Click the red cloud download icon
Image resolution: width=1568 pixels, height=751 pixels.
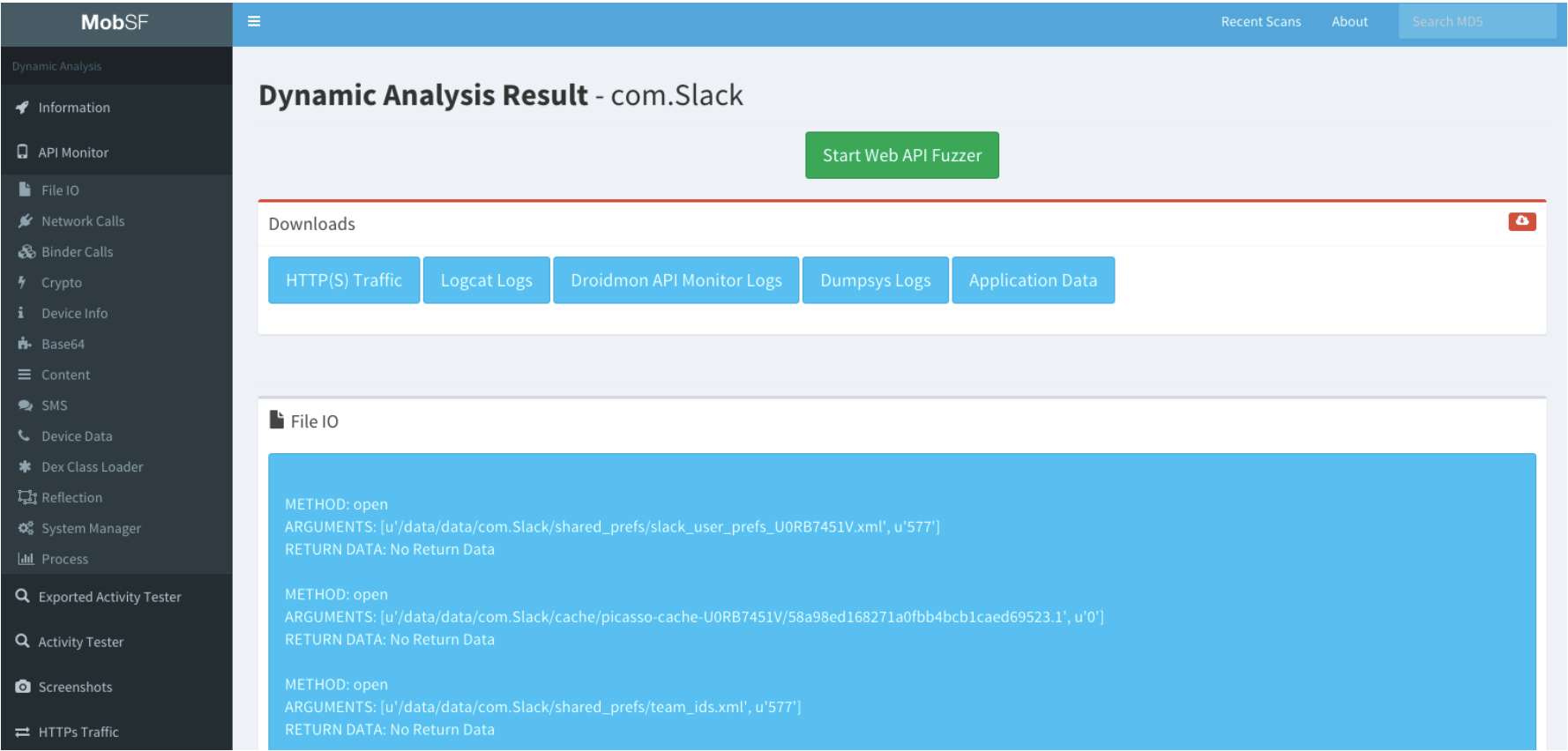coord(1522,221)
